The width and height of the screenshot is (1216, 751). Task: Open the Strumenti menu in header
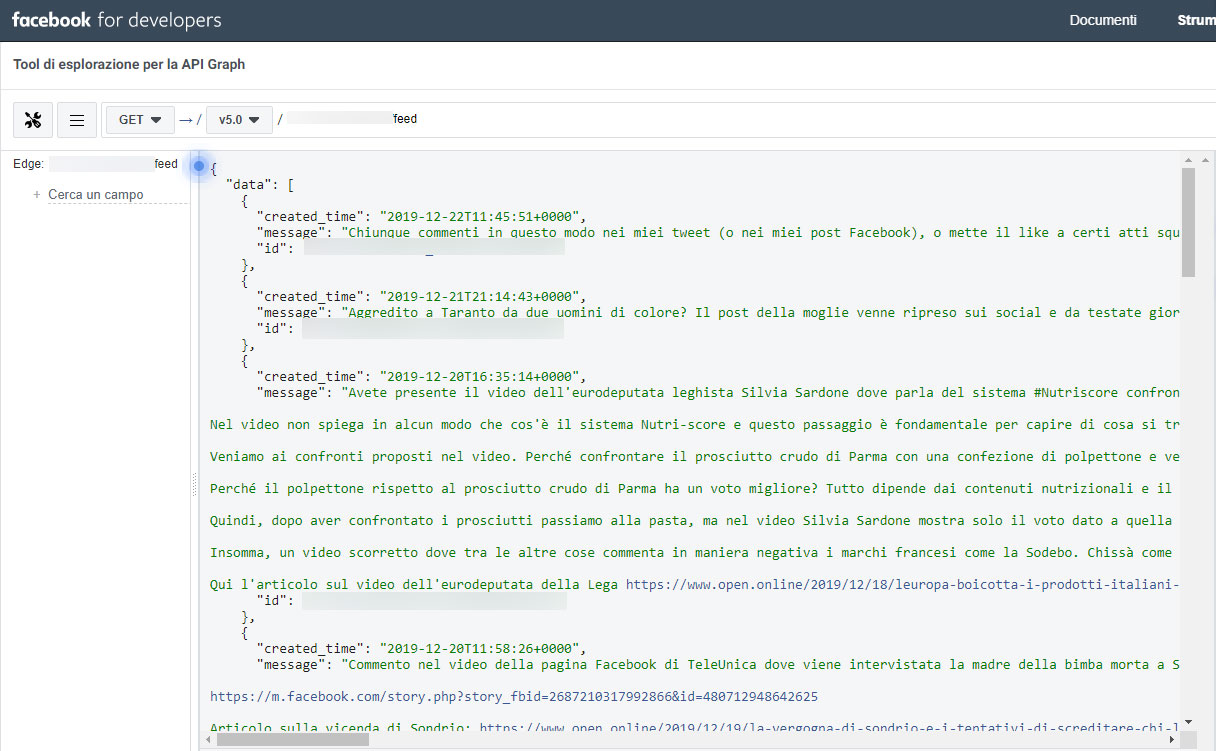(1197, 20)
